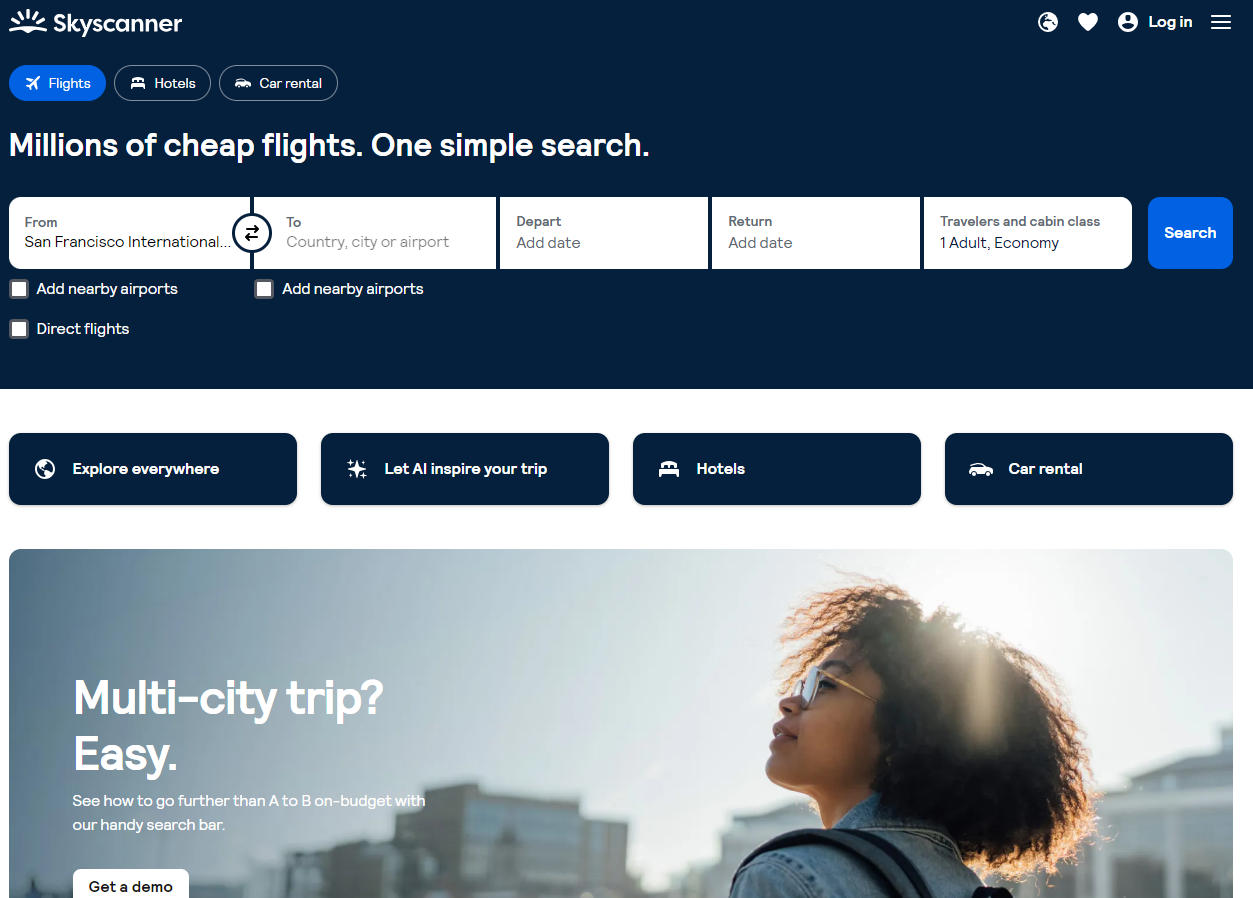The height and width of the screenshot is (898, 1253).
Task: Click the globe icon on Explore everywhere
Action: click(45, 469)
